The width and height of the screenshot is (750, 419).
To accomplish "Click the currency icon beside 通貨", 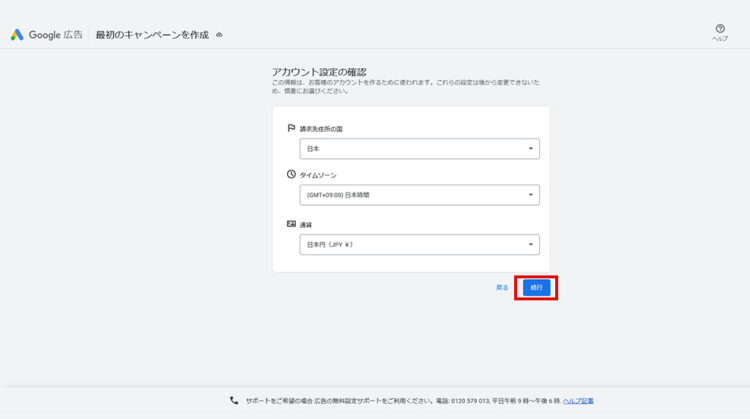I will click(x=291, y=225).
